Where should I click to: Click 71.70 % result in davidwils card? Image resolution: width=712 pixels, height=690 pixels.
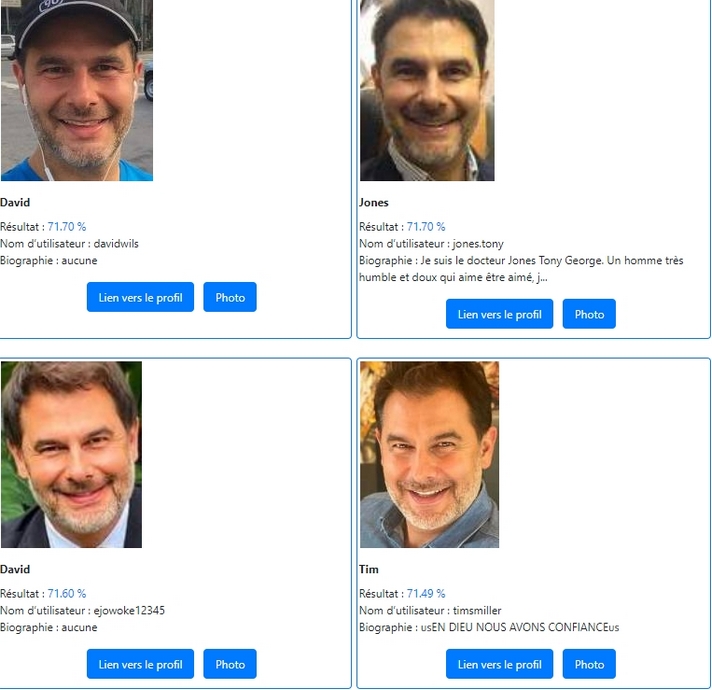point(67,227)
